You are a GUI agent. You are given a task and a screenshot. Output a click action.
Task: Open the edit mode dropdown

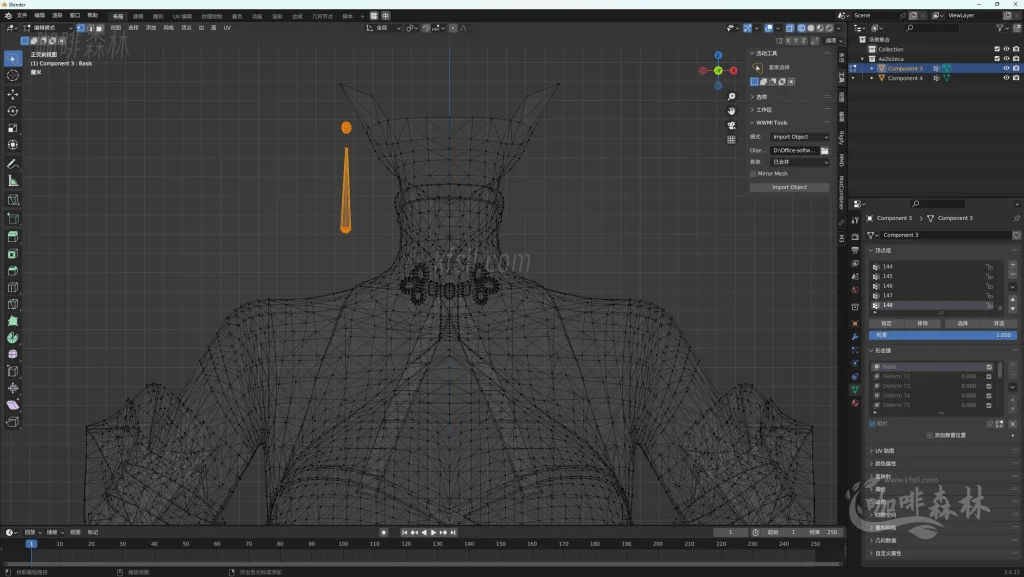click(x=47, y=28)
